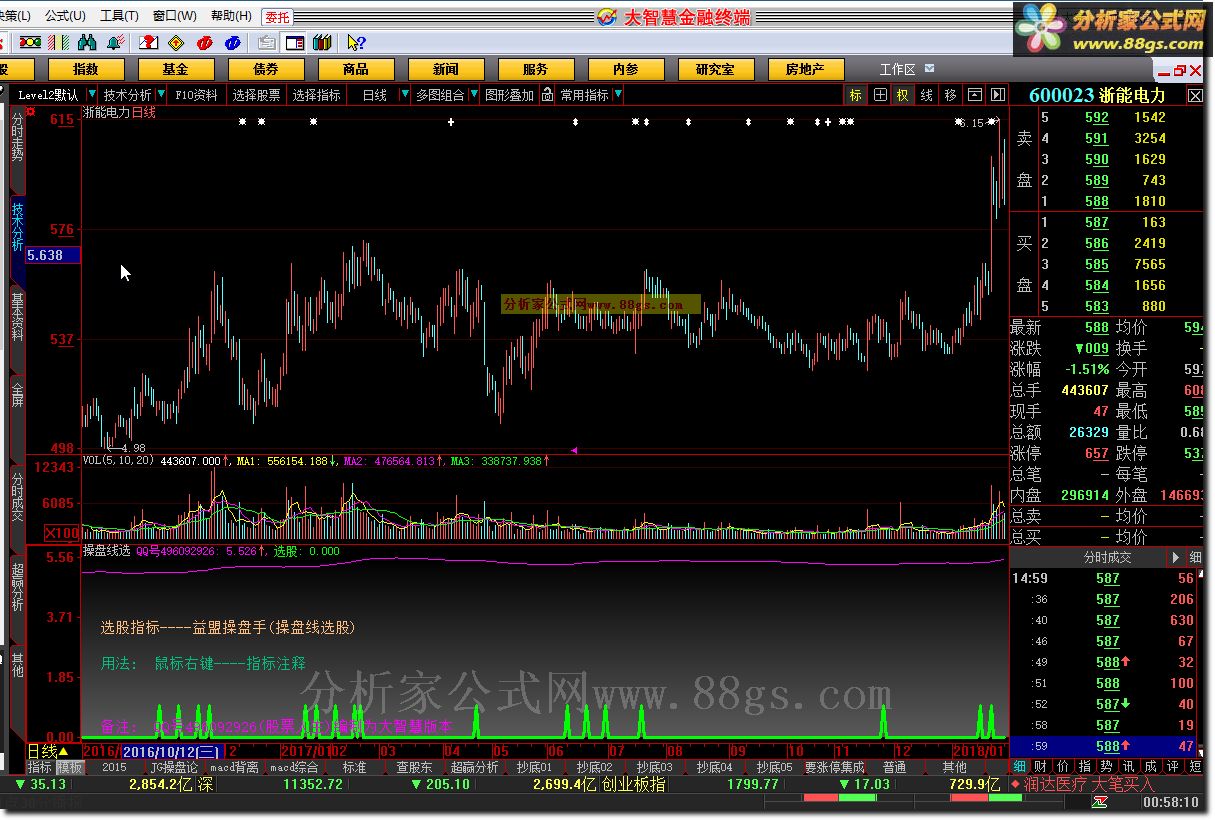The image size is (1215, 820).
Task: Toggle the 移 move button
Action: tap(950, 95)
